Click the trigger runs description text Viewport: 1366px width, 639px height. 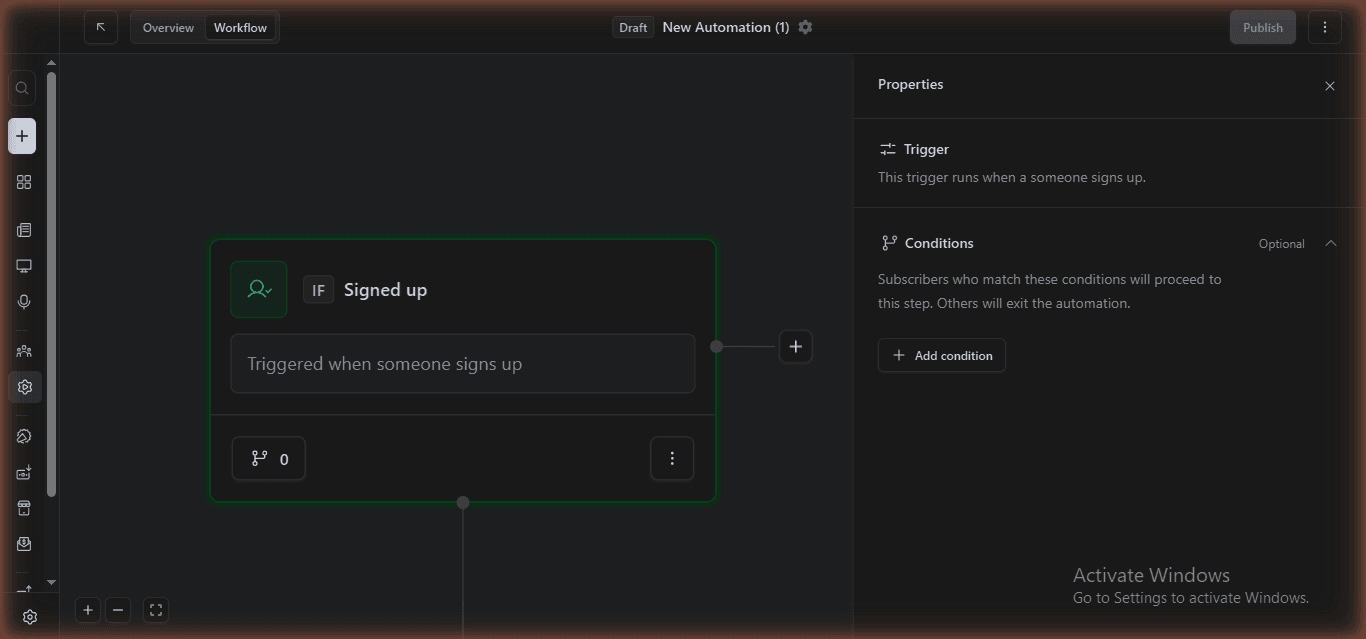(x=1012, y=177)
